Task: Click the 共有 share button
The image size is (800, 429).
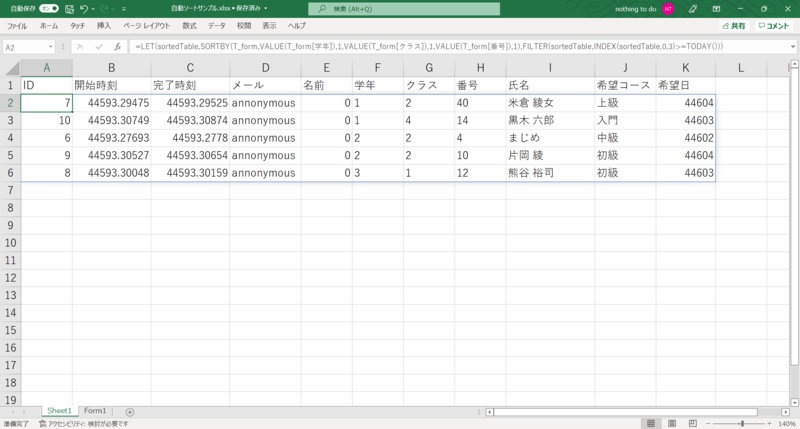Action: (x=734, y=26)
